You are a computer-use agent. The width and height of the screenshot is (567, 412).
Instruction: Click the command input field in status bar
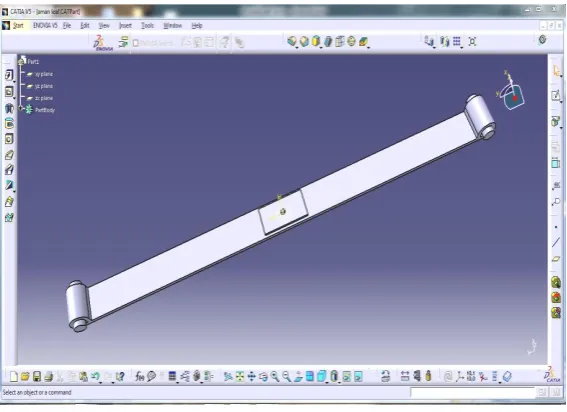(x=473, y=392)
